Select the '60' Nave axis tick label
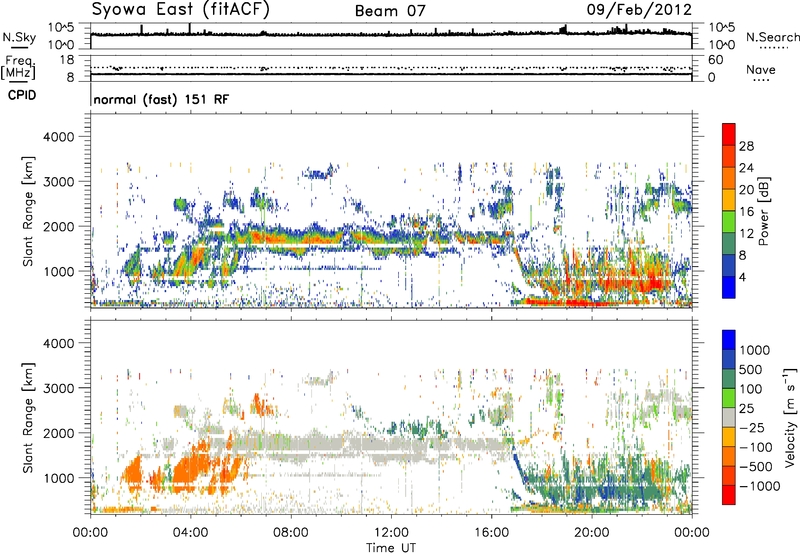The image size is (800, 554). (715, 60)
